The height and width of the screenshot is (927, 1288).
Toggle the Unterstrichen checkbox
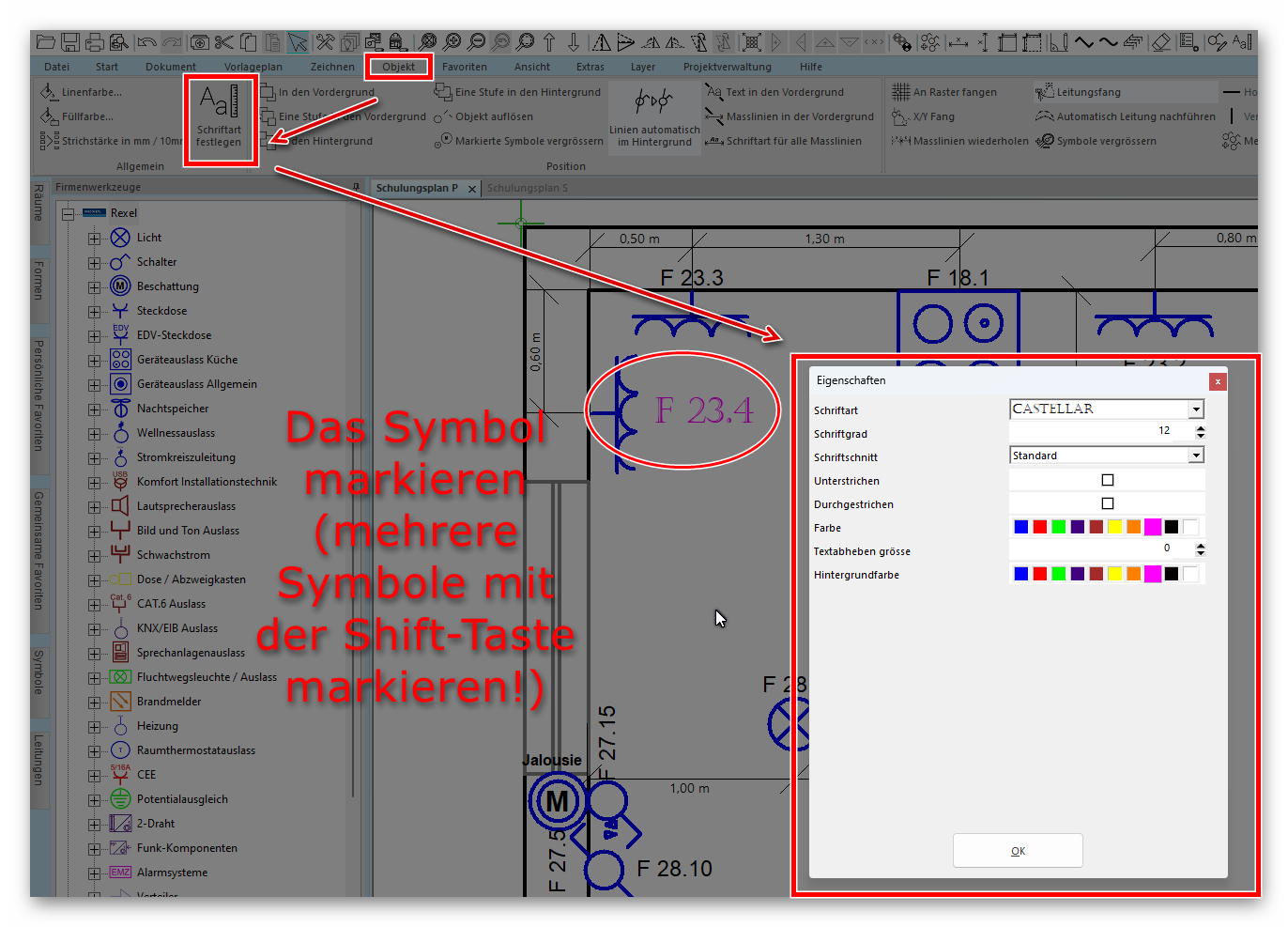pos(1108,480)
